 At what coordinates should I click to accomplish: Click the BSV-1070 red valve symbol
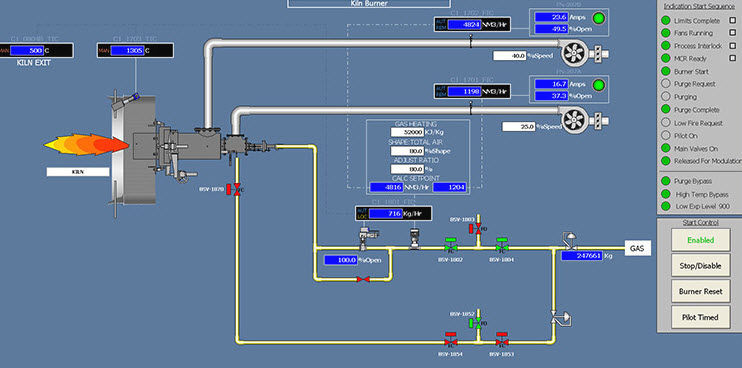pos(236,189)
